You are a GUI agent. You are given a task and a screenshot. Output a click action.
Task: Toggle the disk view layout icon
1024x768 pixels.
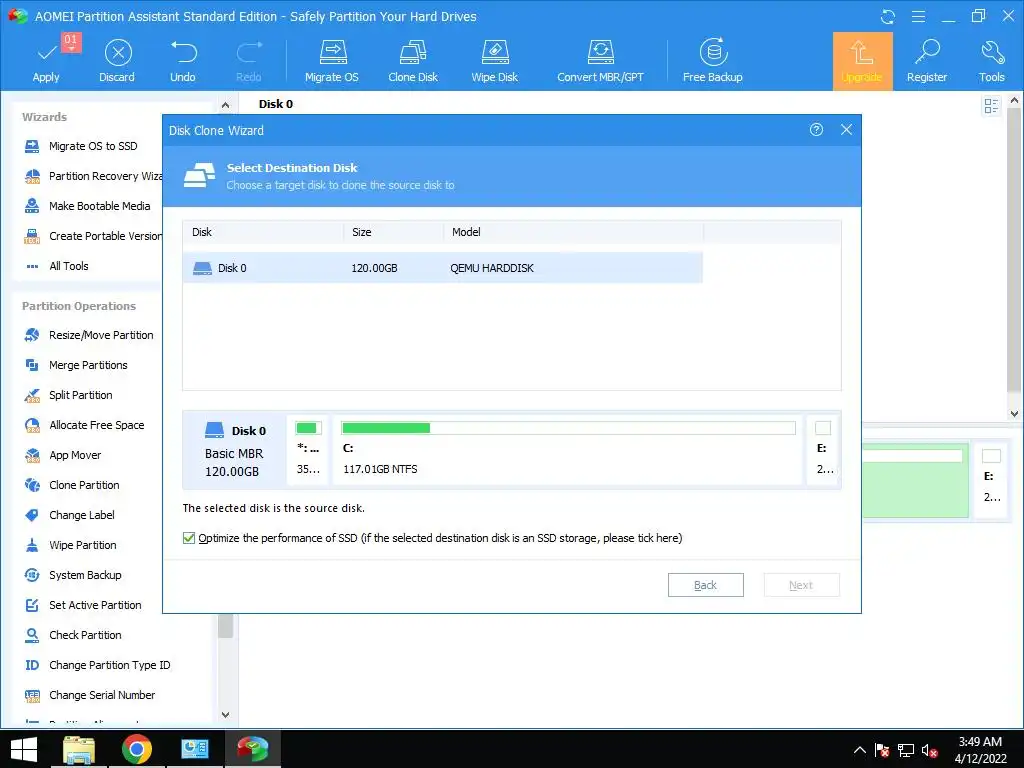(991, 105)
